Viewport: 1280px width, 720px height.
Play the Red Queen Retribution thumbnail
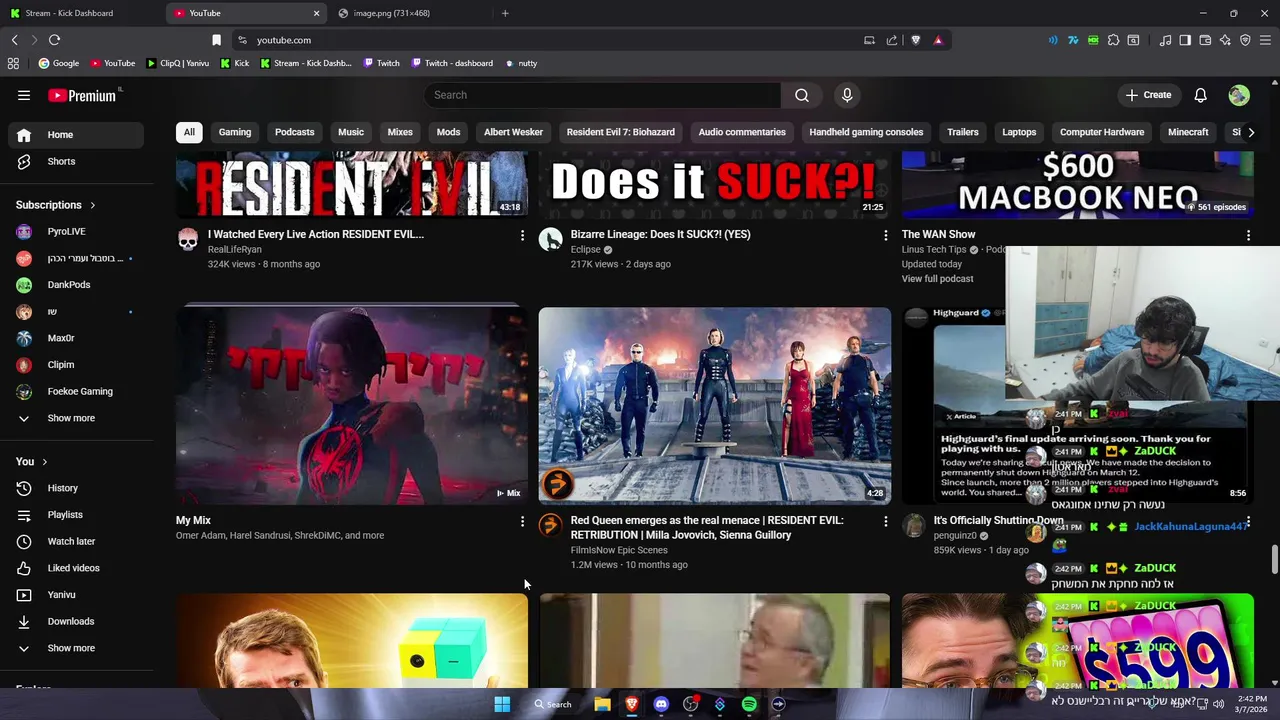pyautogui.click(x=715, y=405)
